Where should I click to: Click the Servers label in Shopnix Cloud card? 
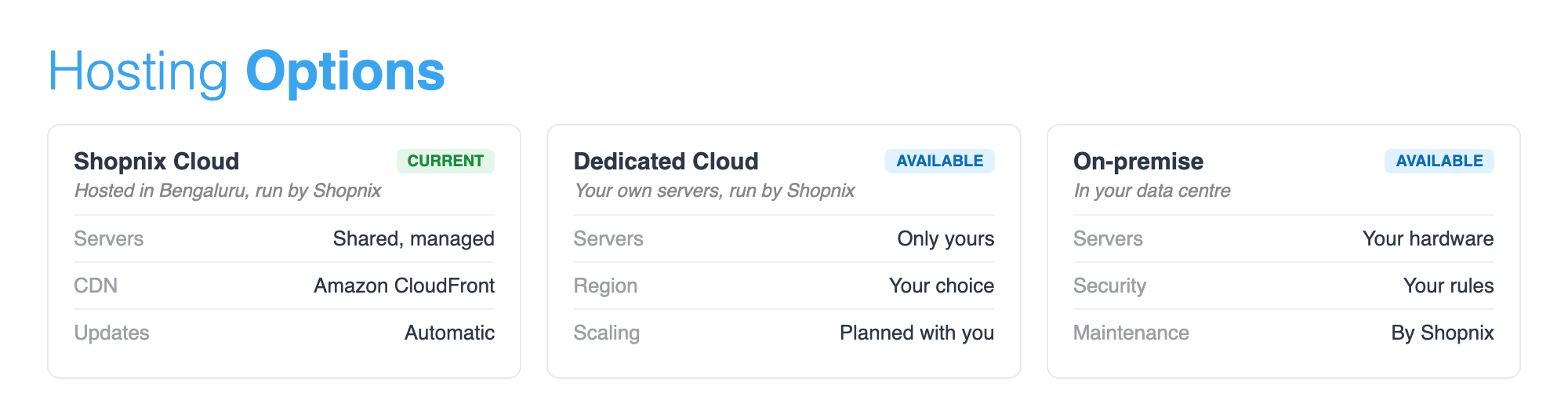[108, 238]
